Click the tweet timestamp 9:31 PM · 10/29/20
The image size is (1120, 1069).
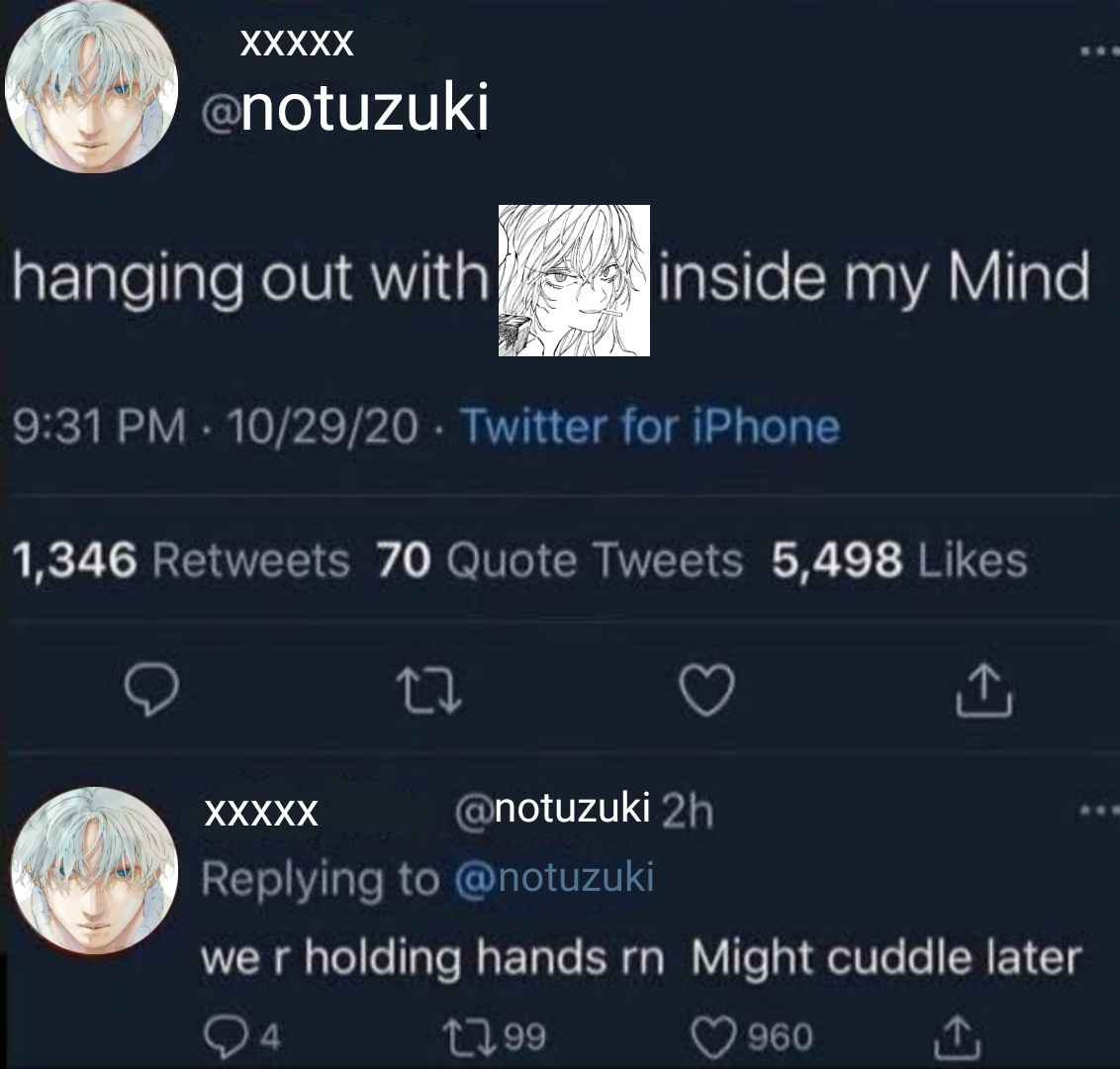(215, 427)
